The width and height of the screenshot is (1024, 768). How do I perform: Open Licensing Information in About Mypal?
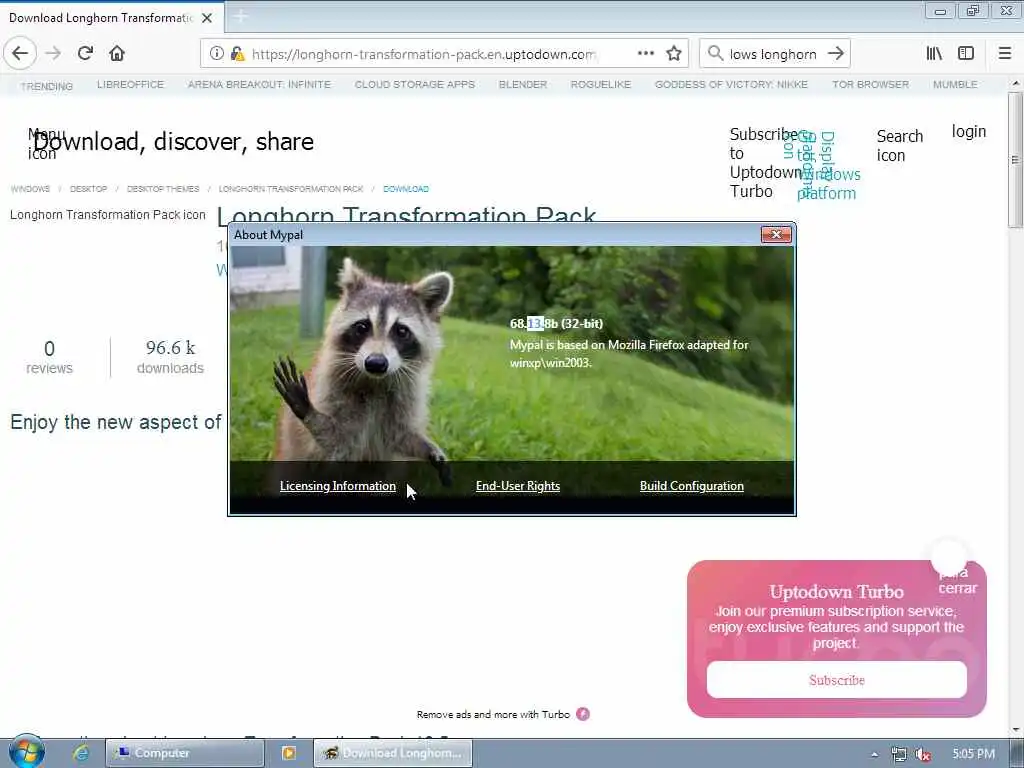click(338, 486)
